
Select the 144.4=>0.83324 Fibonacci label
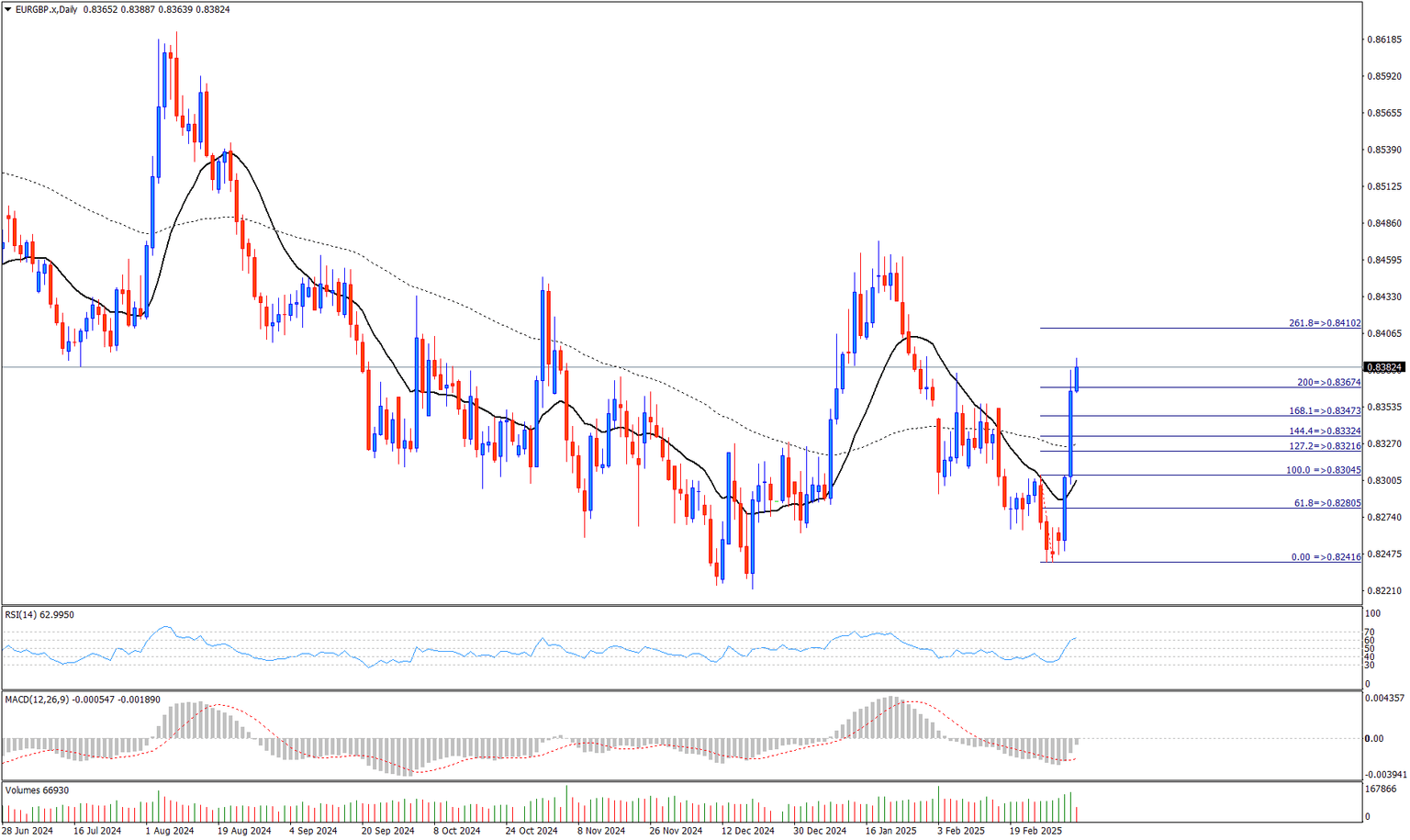coord(1325,431)
